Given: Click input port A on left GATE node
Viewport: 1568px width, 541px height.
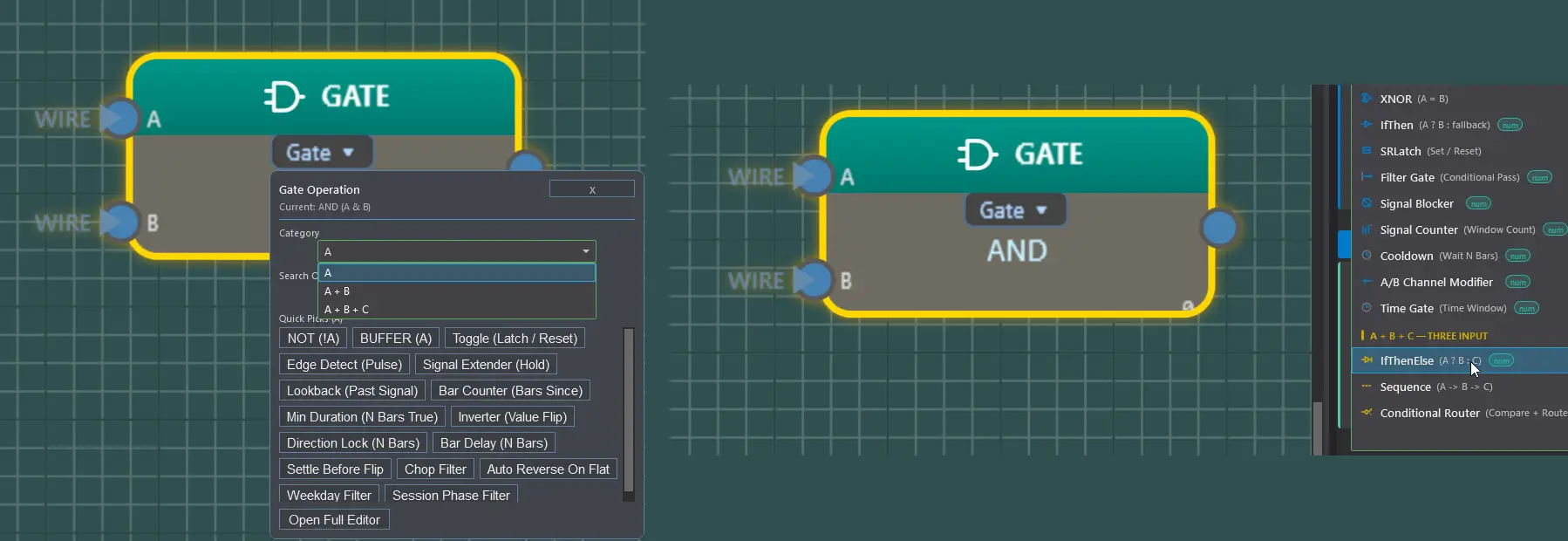Looking at the screenshot, I should tap(120, 119).
